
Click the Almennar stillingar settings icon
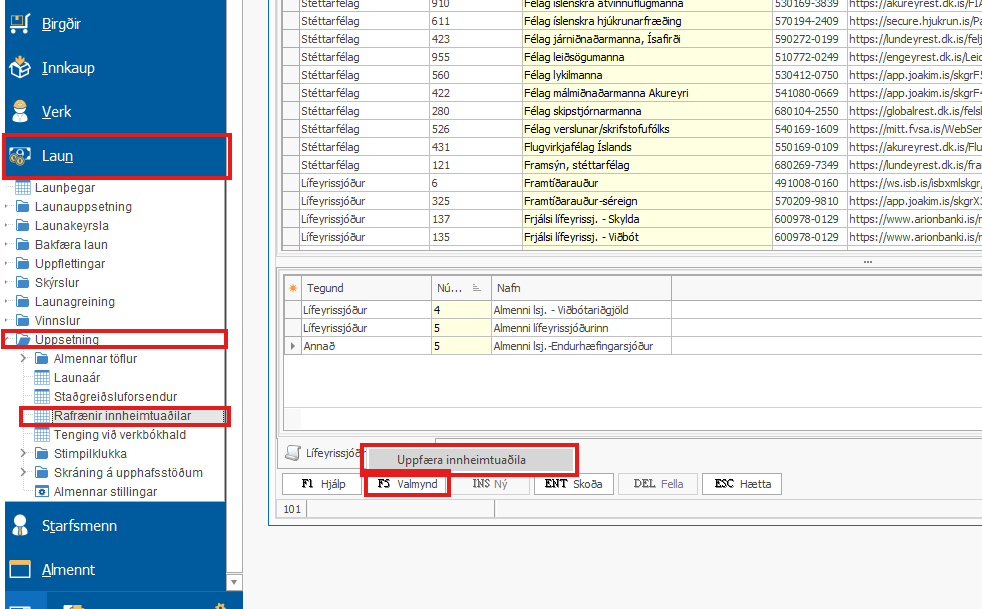pos(42,492)
